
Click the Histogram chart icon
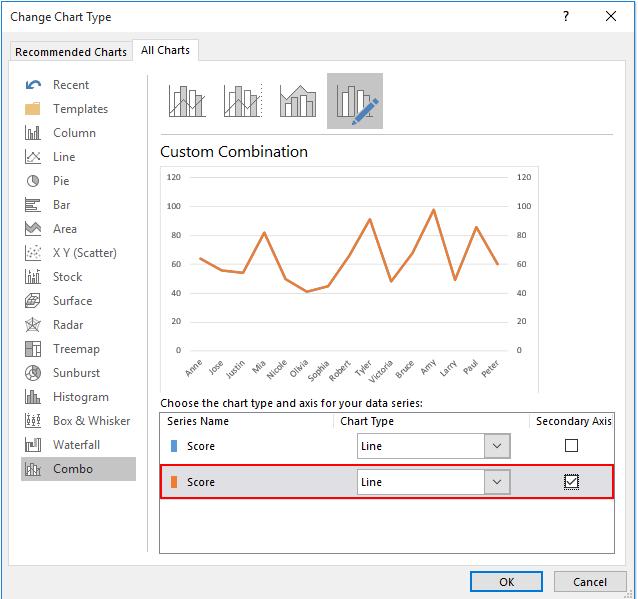coord(33,397)
